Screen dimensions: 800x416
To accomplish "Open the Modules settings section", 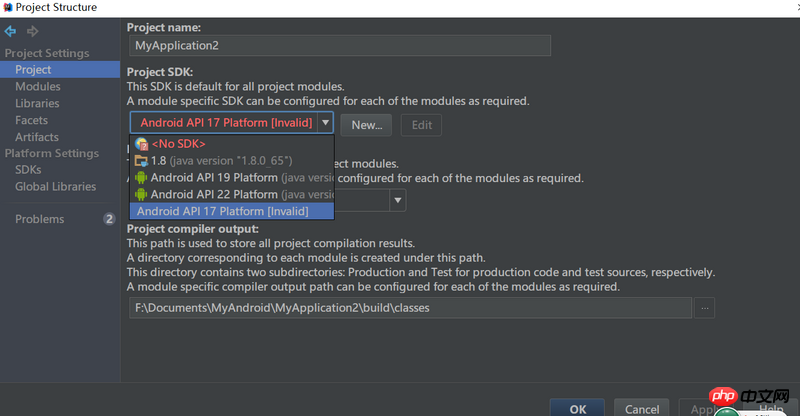I will click(37, 87).
